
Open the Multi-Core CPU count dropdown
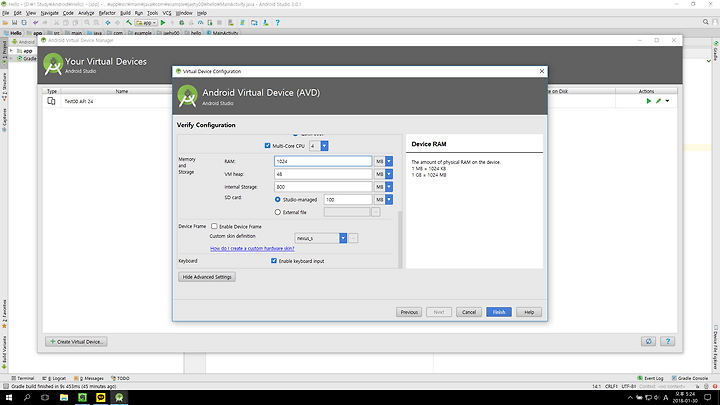point(324,146)
